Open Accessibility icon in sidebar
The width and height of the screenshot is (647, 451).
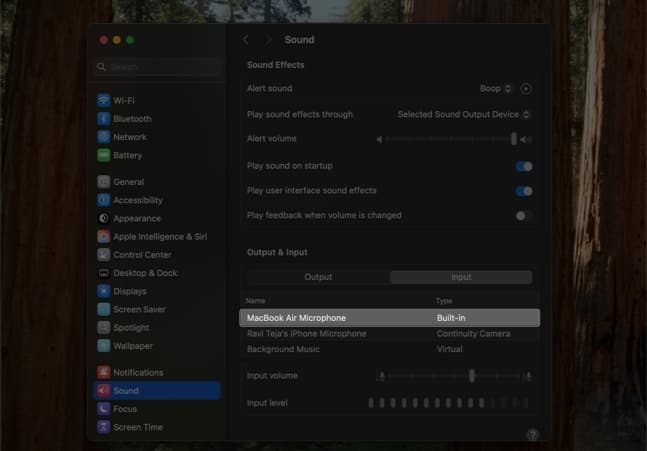pyautogui.click(x=104, y=200)
